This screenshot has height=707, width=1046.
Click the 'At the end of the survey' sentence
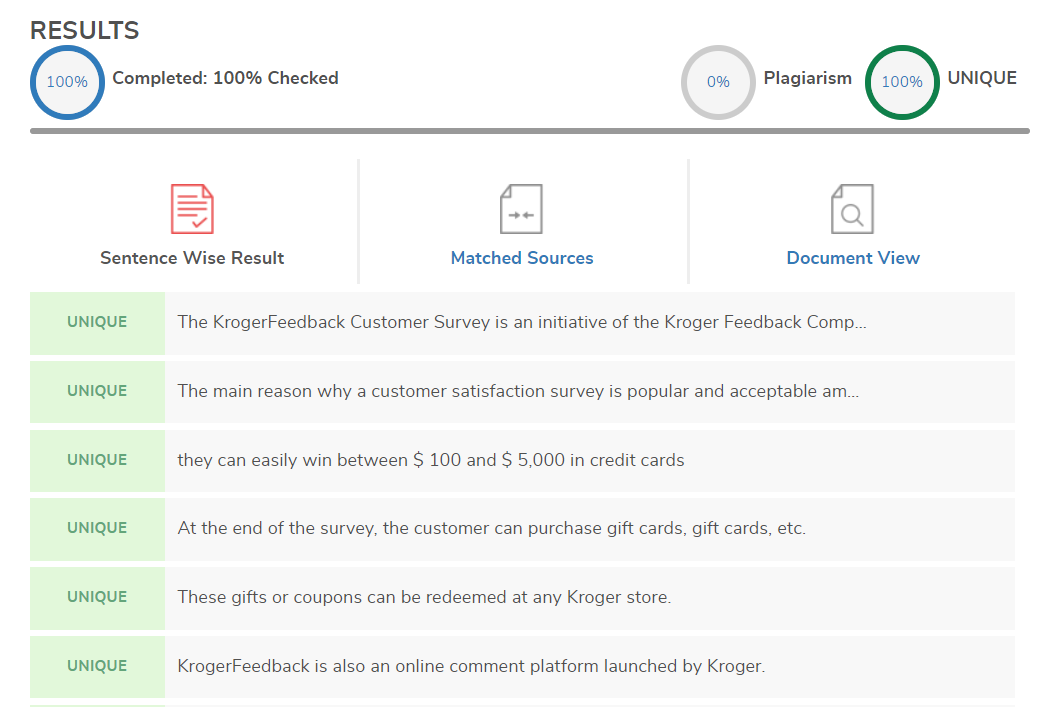(x=491, y=528)
